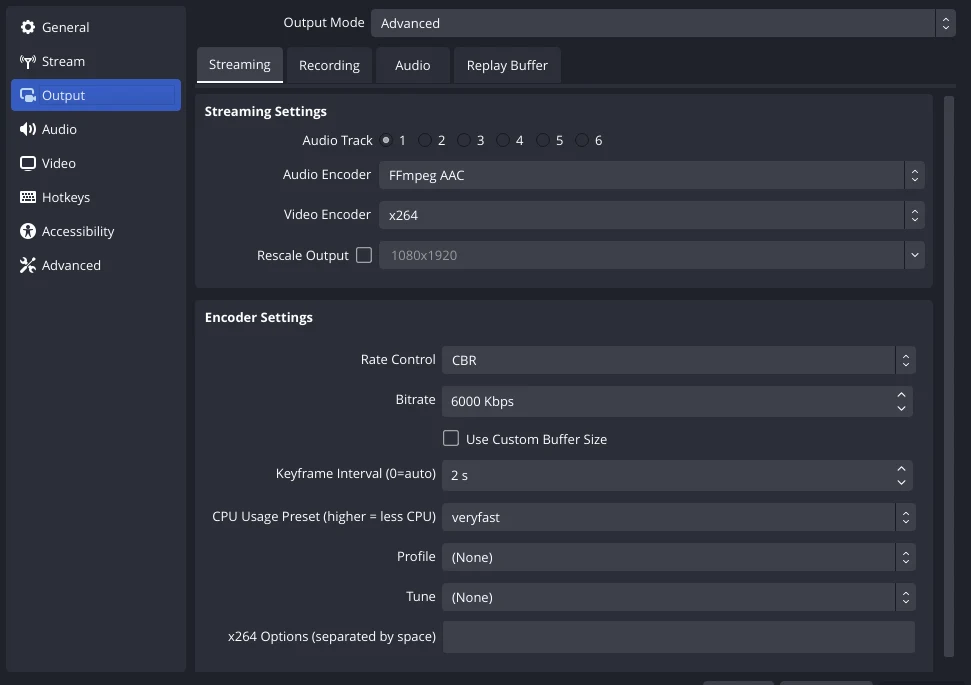
Task: Open the Video Encoder dropdown
Action: (651, 215)
